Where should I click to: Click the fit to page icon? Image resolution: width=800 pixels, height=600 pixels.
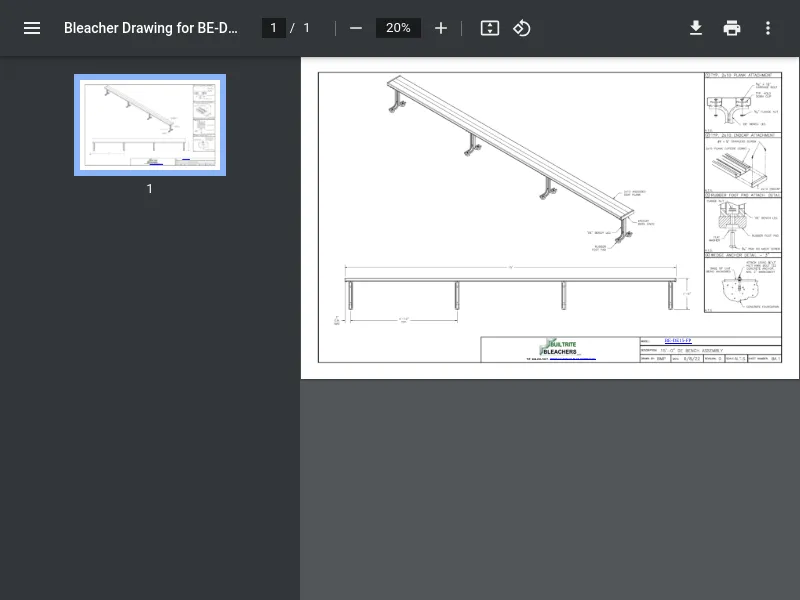(x=490, y=28)
